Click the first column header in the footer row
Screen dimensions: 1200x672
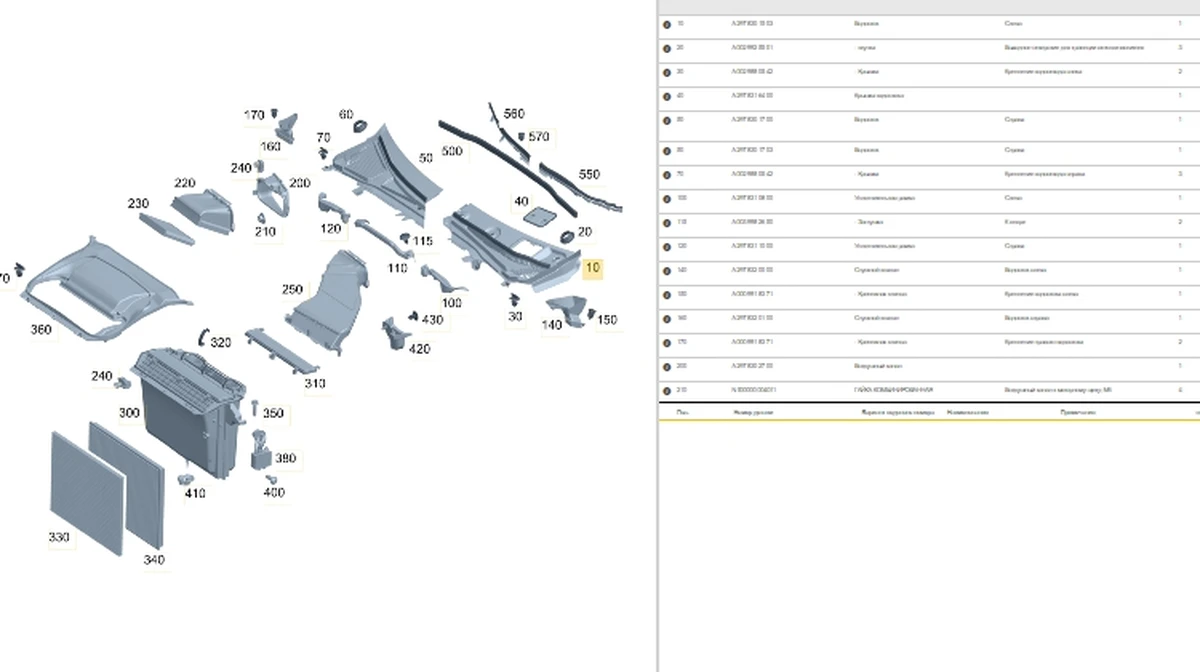pos(682,412)
